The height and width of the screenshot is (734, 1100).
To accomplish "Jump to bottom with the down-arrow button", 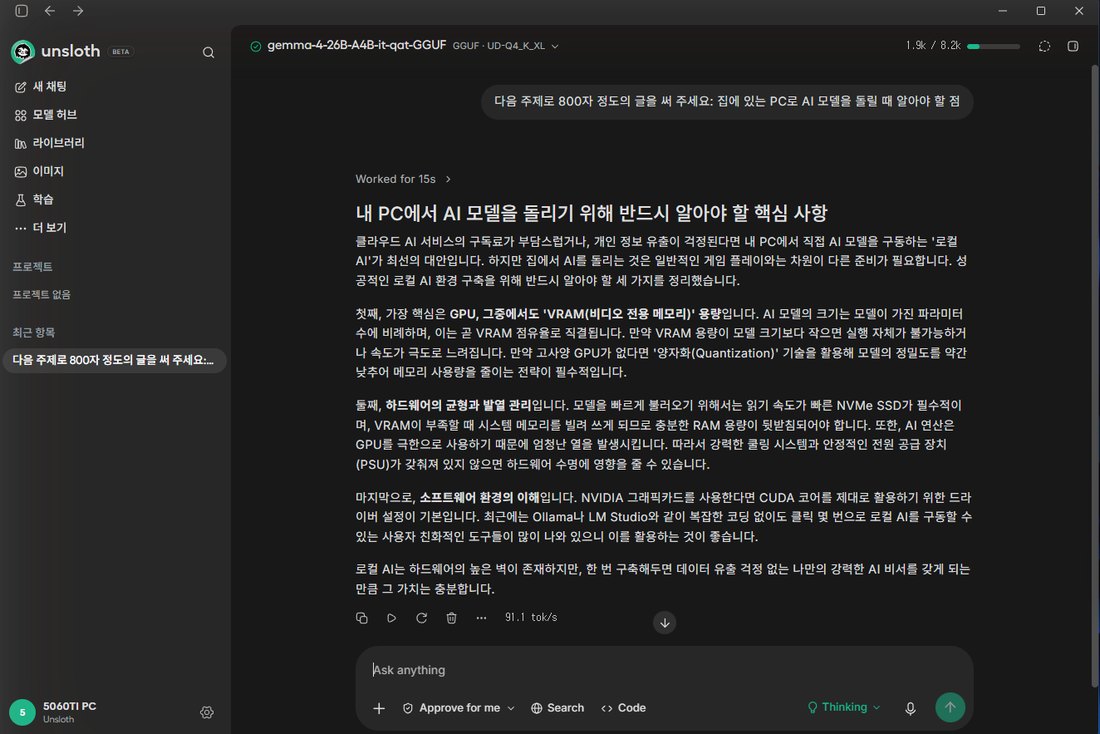I will [x=664, y=622].
